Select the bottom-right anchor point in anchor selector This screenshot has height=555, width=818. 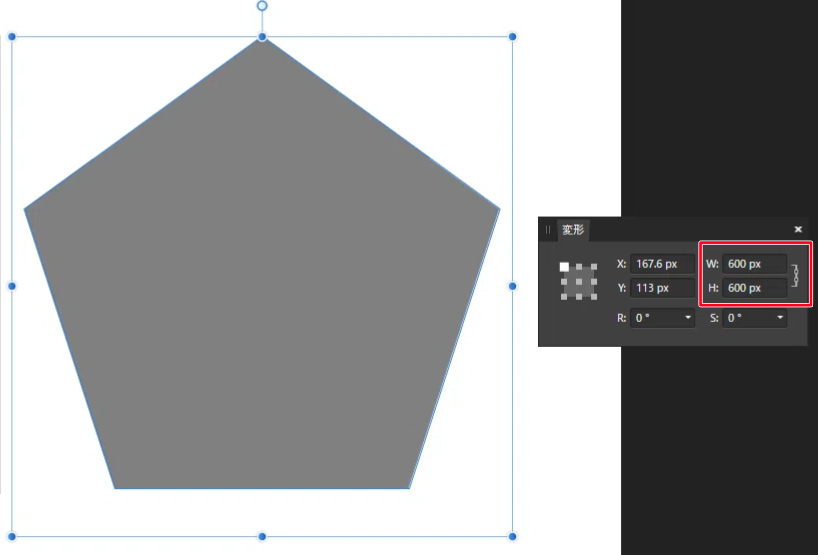coord(594,296)
